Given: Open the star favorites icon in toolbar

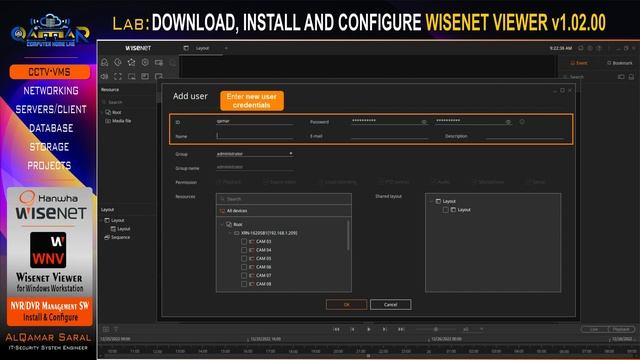Looking at the screenshot, I should point(131,62).
